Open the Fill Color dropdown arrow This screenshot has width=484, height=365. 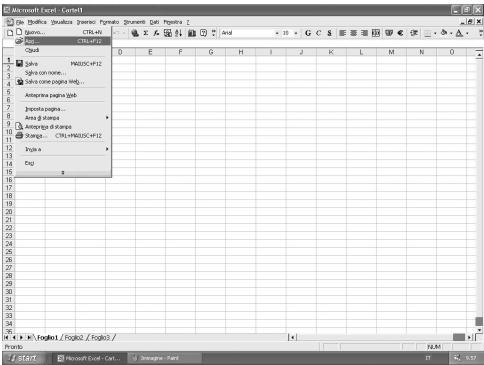point(451,33)
